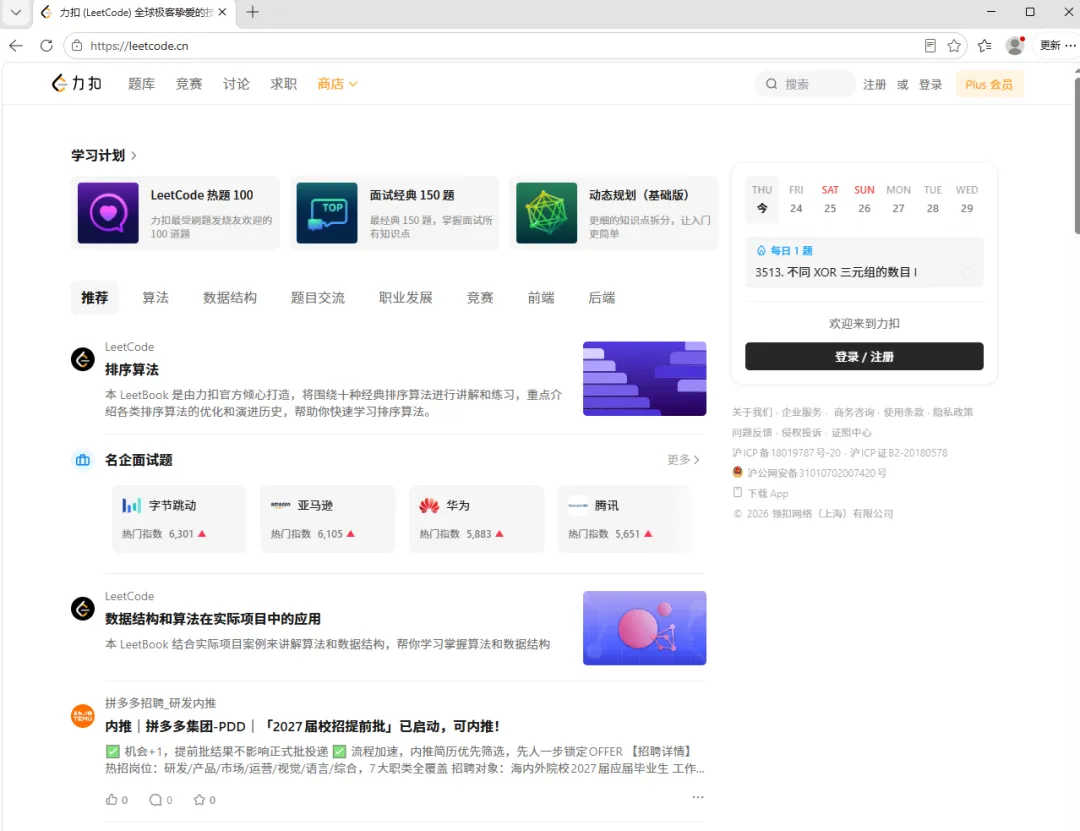The image size is (1080, 831).
Task: Select SUN 26 in the calendar
Action: tap(864, 199)
